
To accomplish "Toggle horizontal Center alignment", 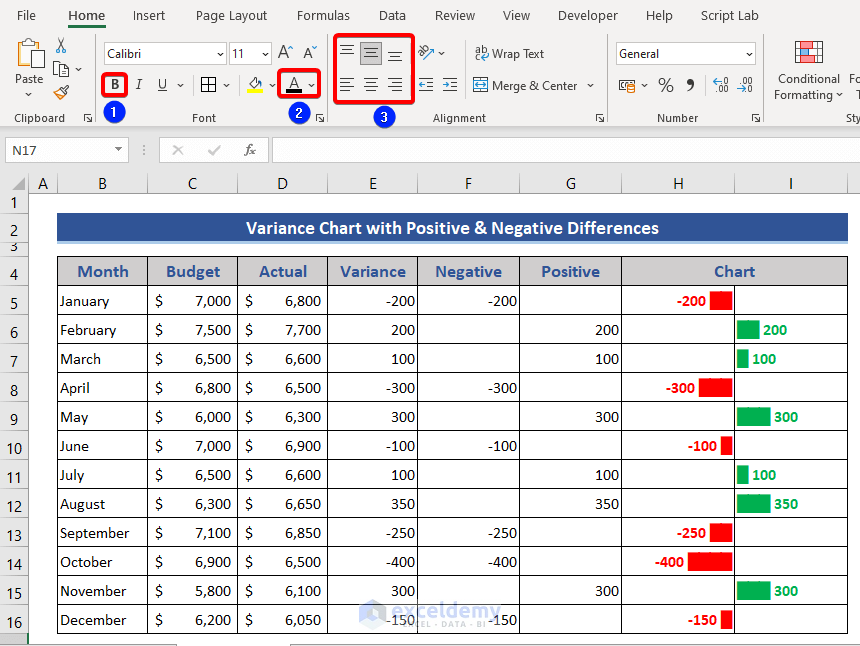I will pos(371,84).
